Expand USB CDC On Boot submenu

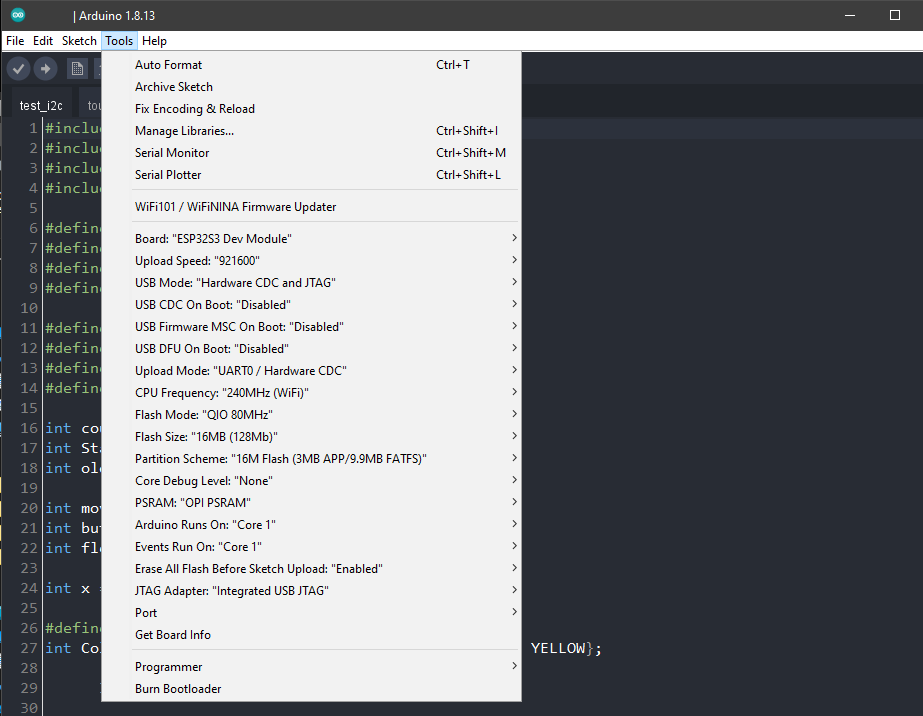point(311,304)
